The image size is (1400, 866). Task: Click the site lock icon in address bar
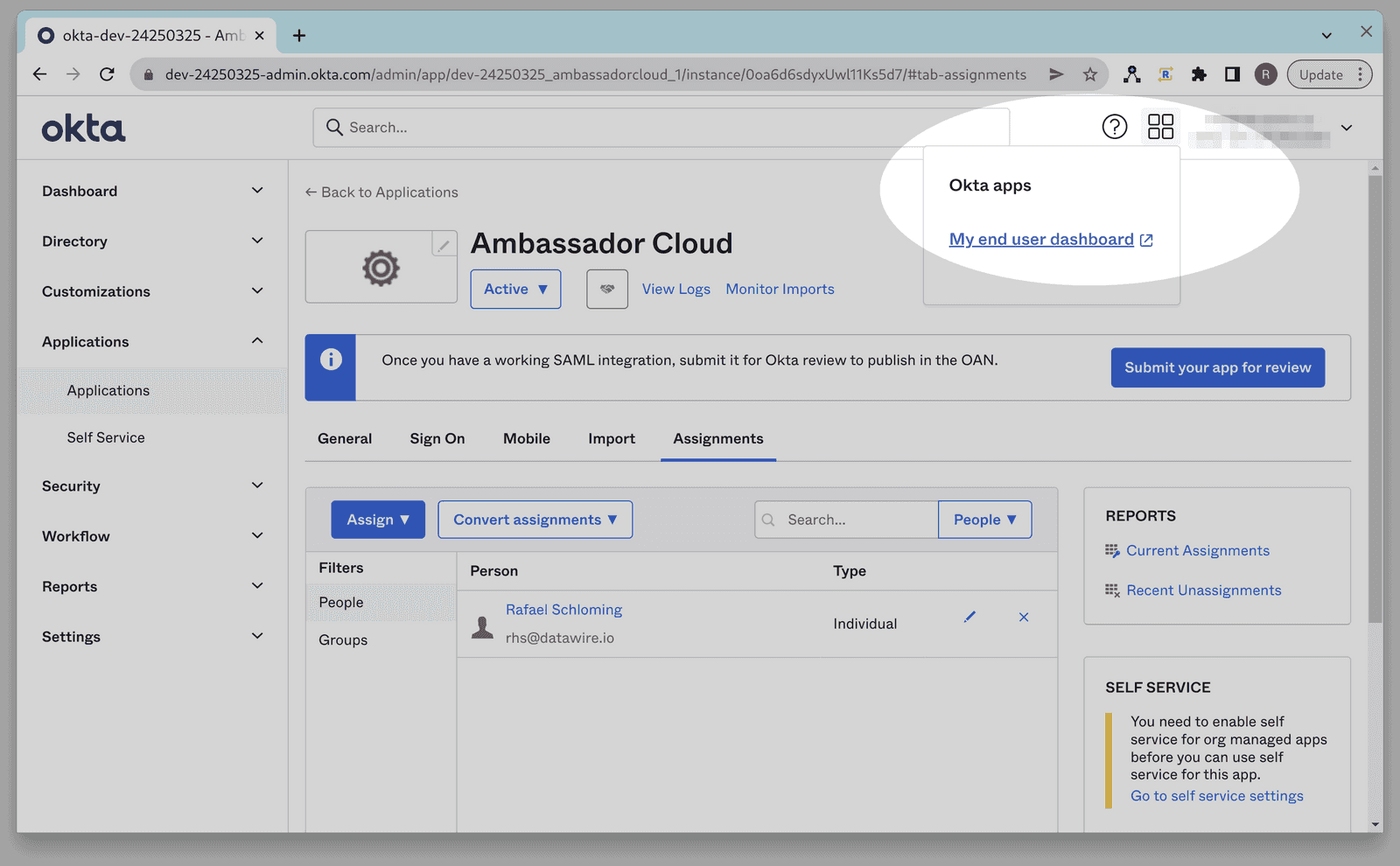tap(149, 74)
